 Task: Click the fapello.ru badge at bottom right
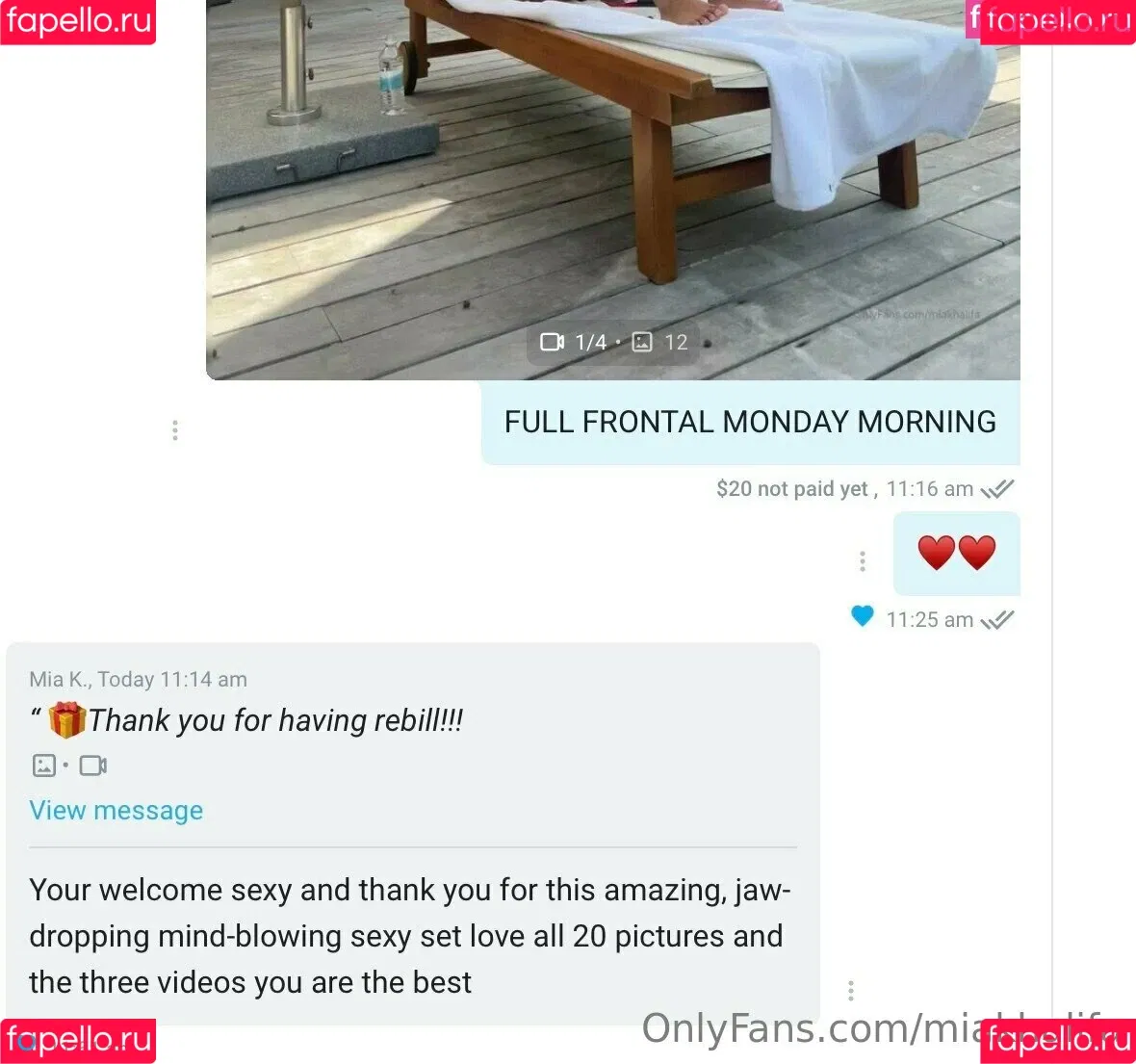click(1058, 1041)
